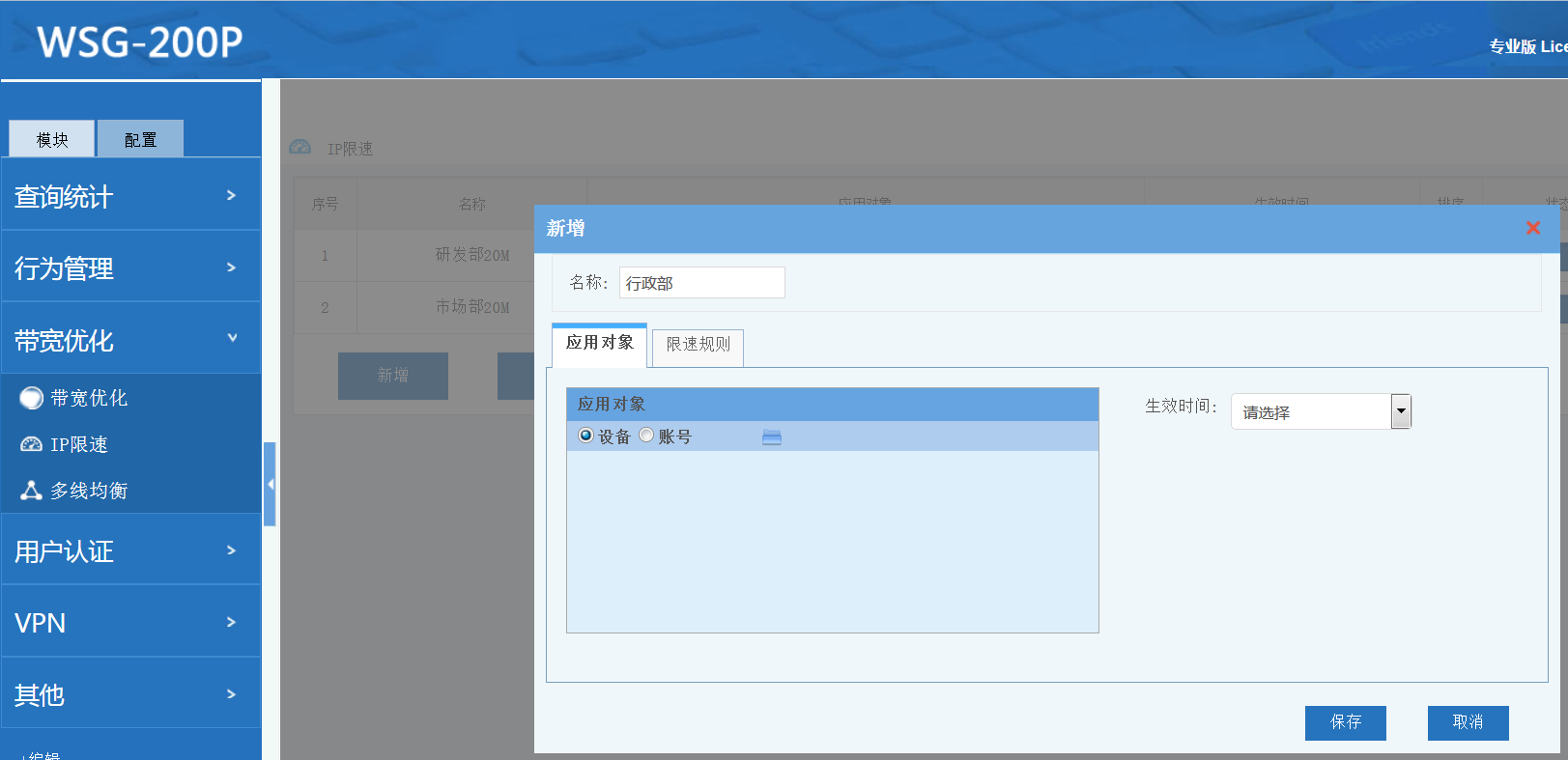
Task: Collapse the 带宽优化 menu section
Action: coord(130,340)
